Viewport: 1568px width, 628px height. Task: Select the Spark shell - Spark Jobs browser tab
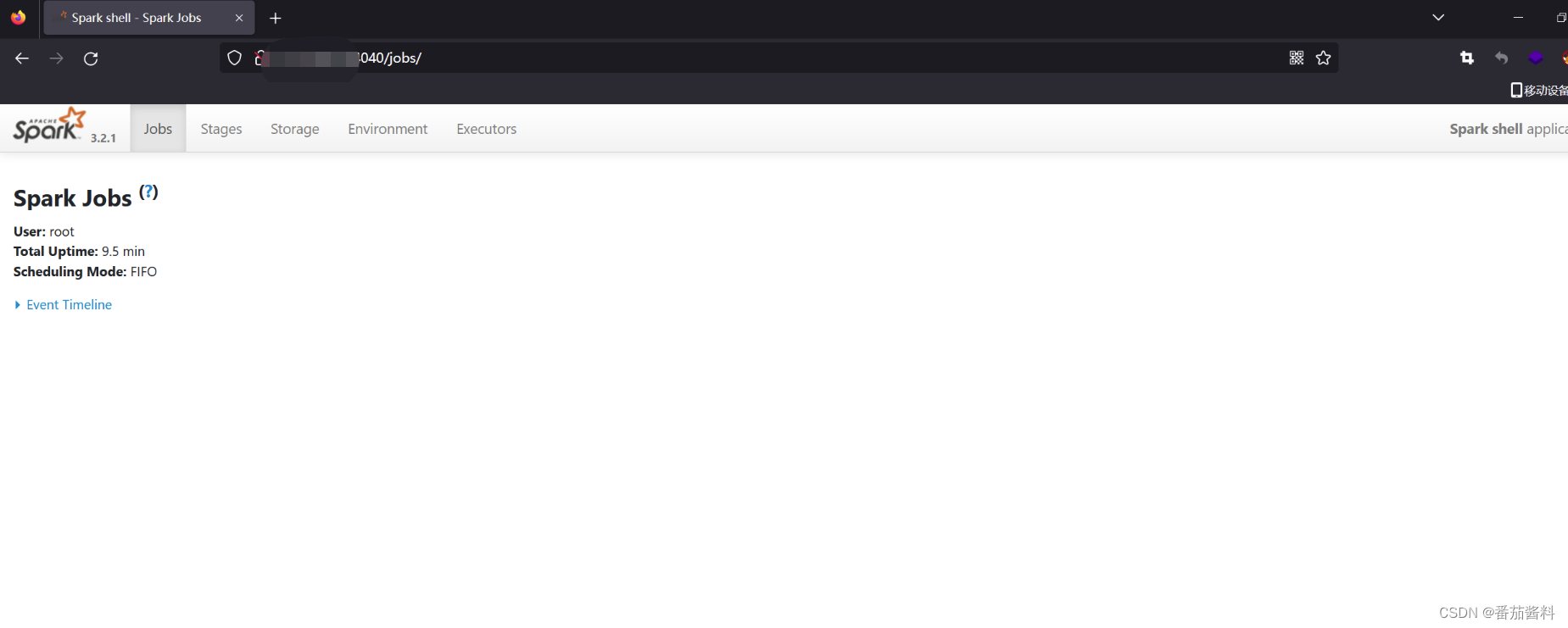pyautogui.click(x=149, y=18)
